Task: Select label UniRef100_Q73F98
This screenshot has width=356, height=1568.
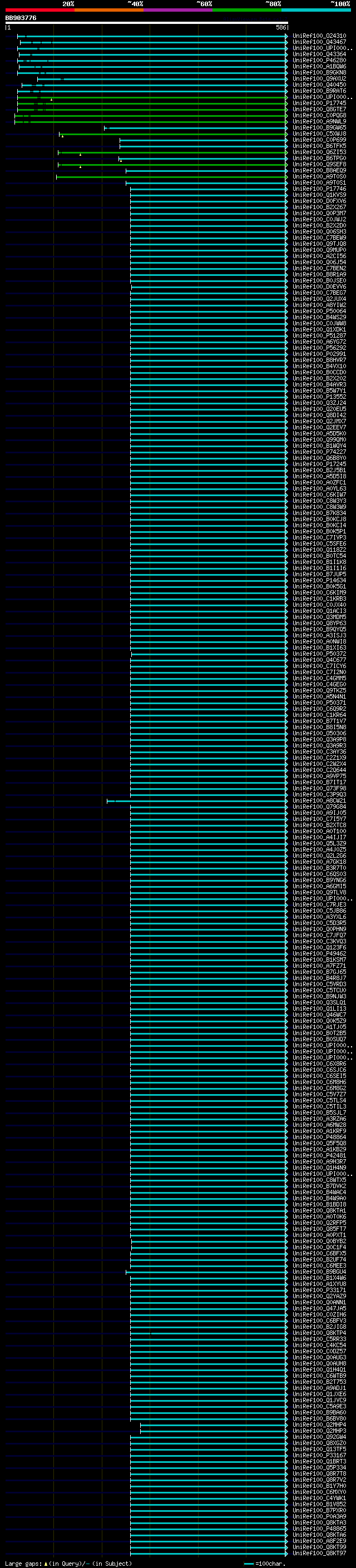Action: (x=319, y=788)
